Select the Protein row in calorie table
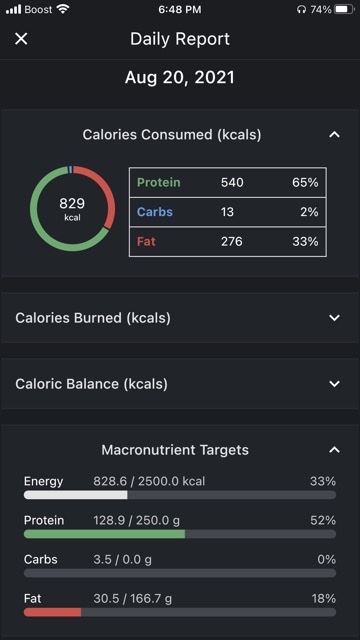Viewport: 360px width, 640px height. pos(228,182)
